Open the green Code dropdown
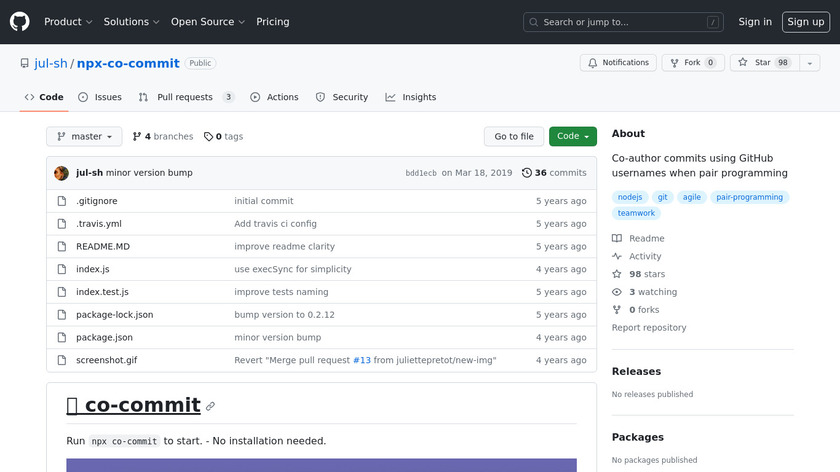 coord(572,137)
